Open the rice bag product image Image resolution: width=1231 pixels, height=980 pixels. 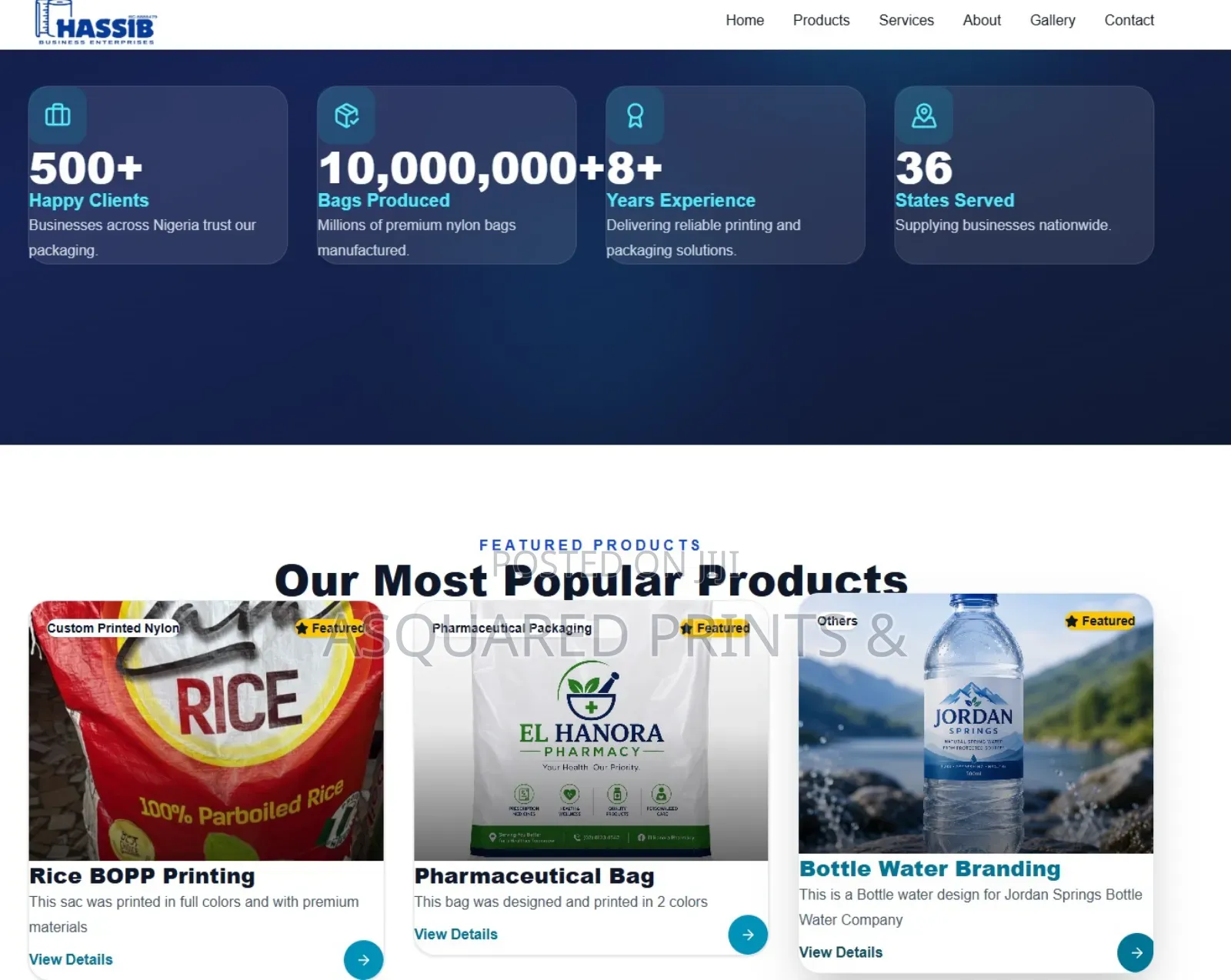tap(206, 731)
